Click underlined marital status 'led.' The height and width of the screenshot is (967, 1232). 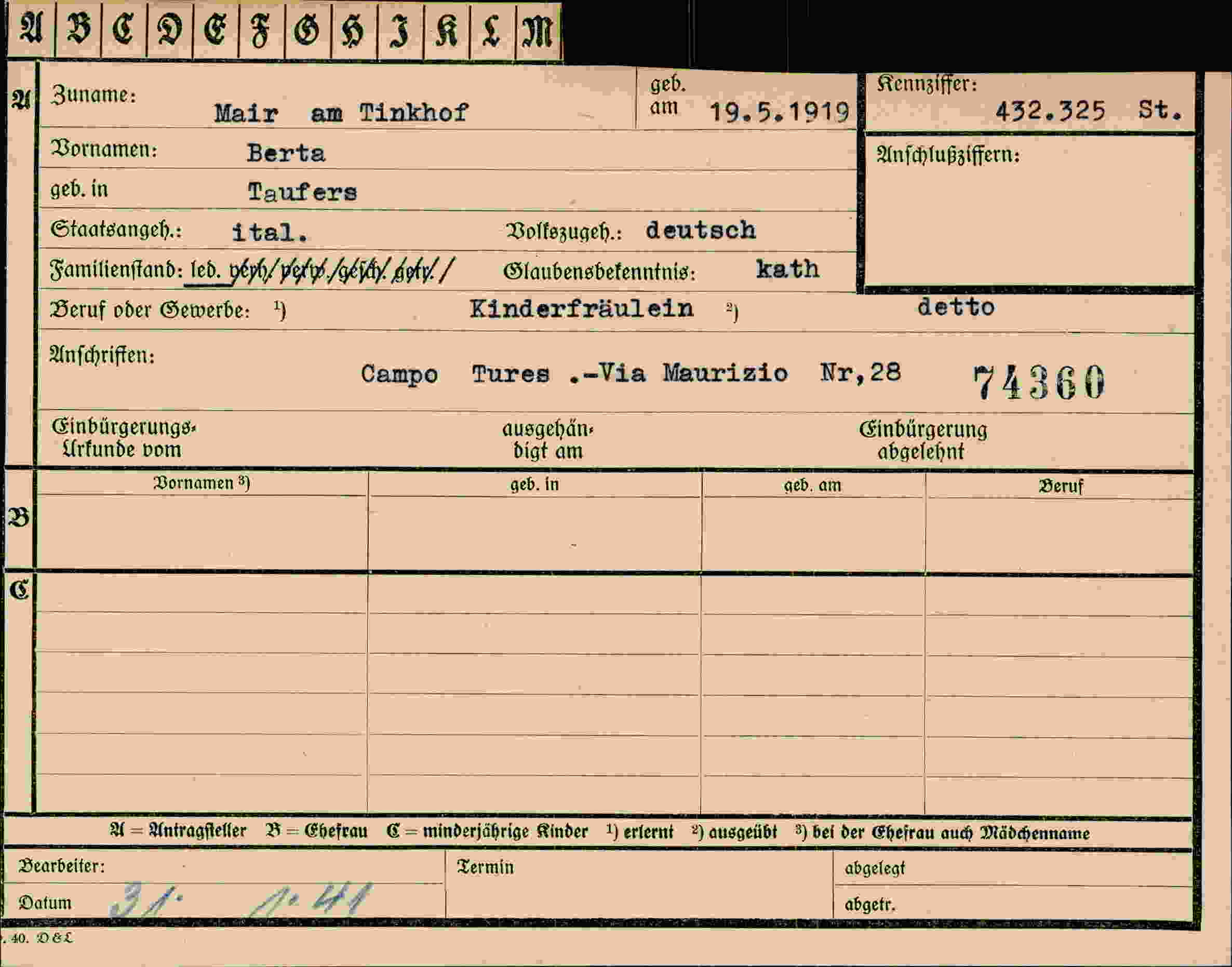point(206,270)
